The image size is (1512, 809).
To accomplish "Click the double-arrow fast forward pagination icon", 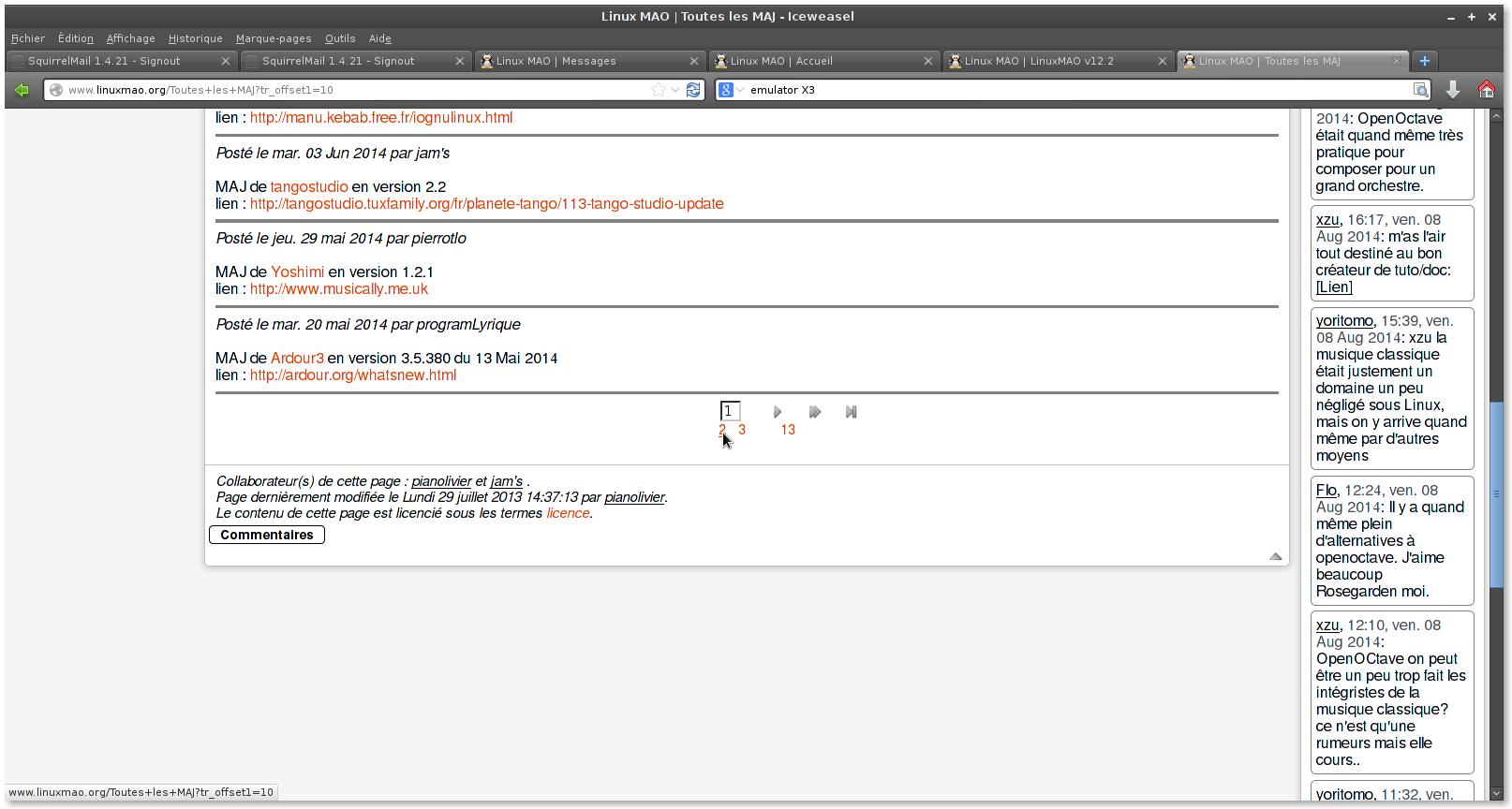I will pos(815,412).
